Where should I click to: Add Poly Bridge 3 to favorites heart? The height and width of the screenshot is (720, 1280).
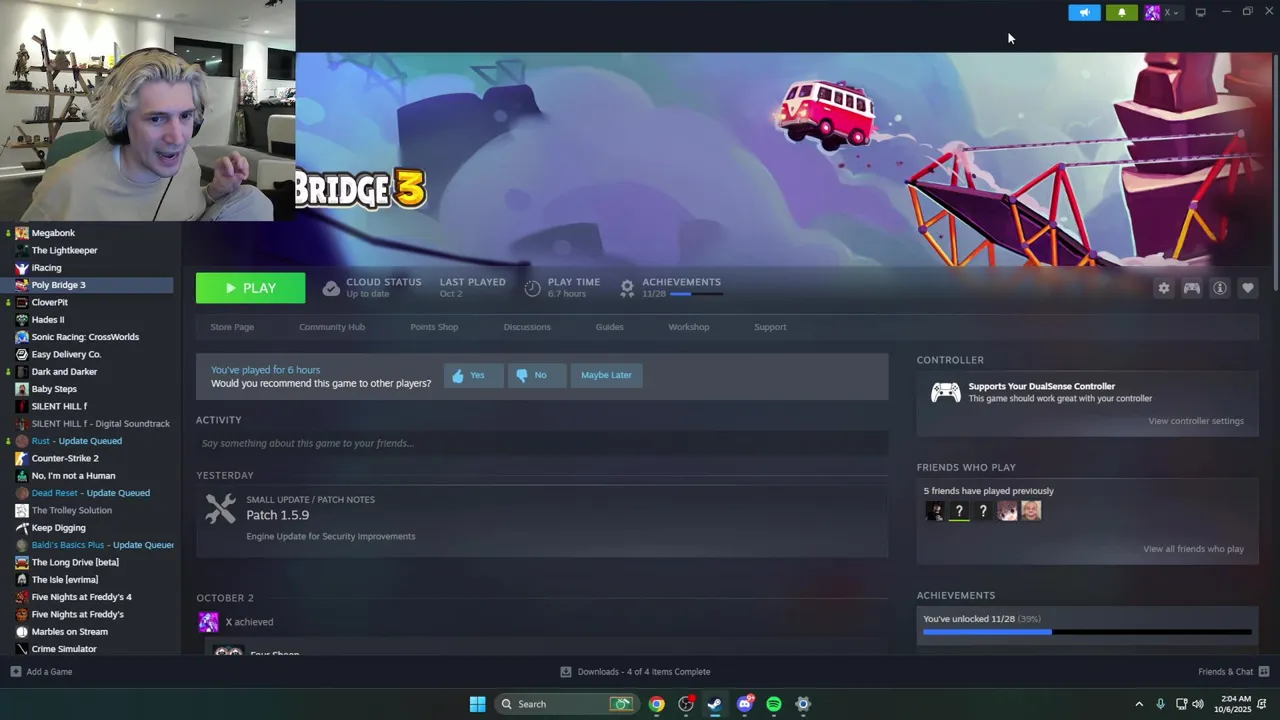point(1248,288)
